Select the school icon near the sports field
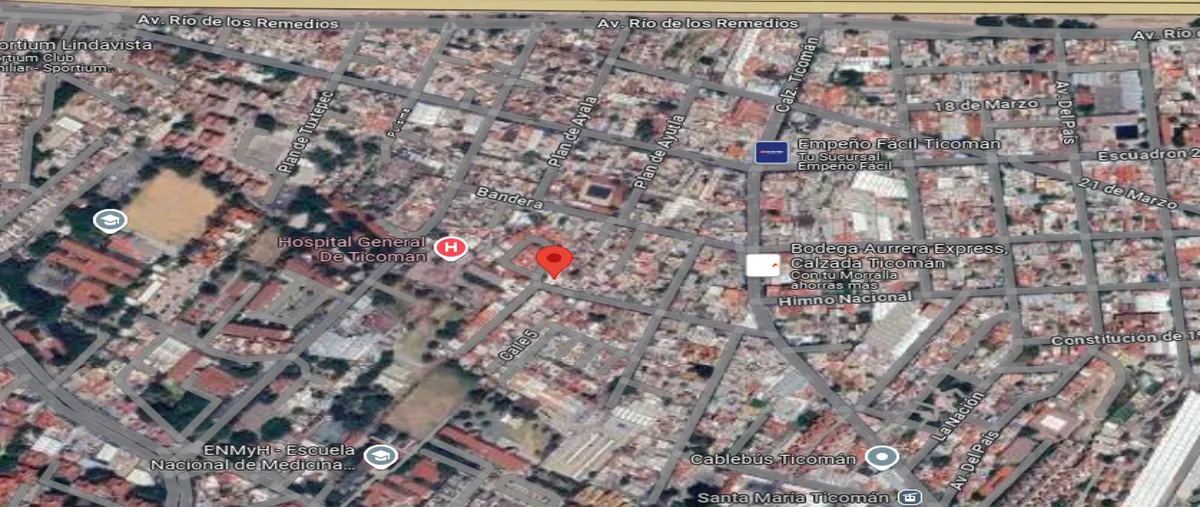Image resolution: width=1200 pixels, height=507 pixels. [109, 220]
